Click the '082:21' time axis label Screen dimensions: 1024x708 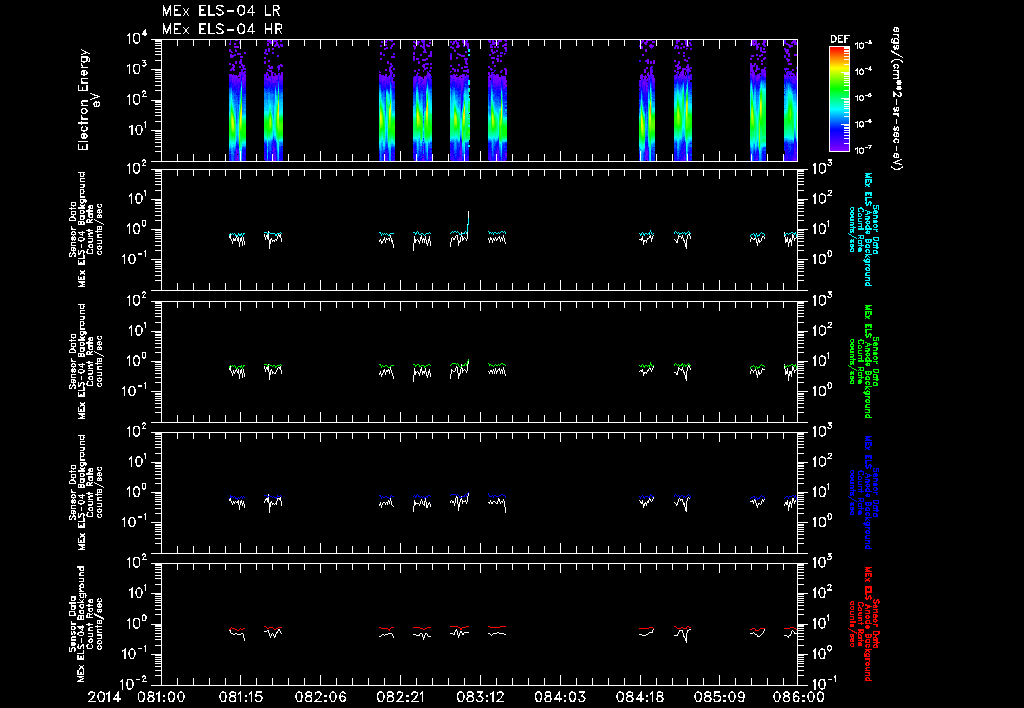tap(400, 698)
